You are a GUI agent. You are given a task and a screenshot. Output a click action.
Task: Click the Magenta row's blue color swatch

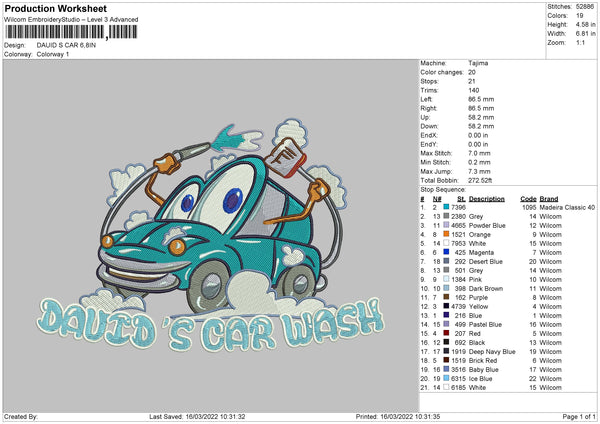point(446,252)
